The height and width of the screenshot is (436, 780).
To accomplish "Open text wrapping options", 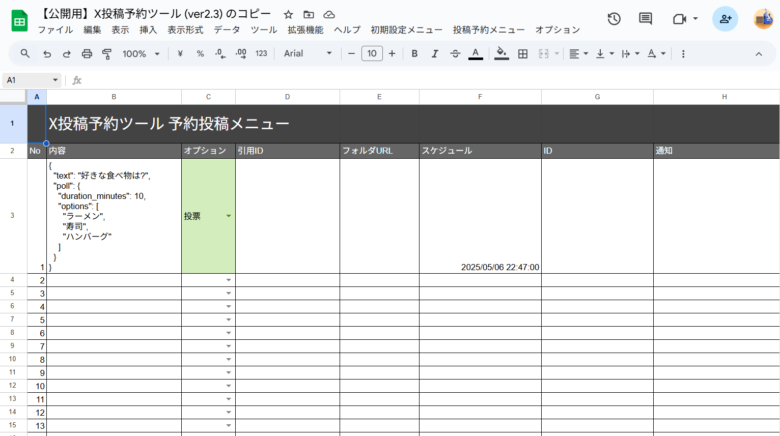I will click(630, 54).
